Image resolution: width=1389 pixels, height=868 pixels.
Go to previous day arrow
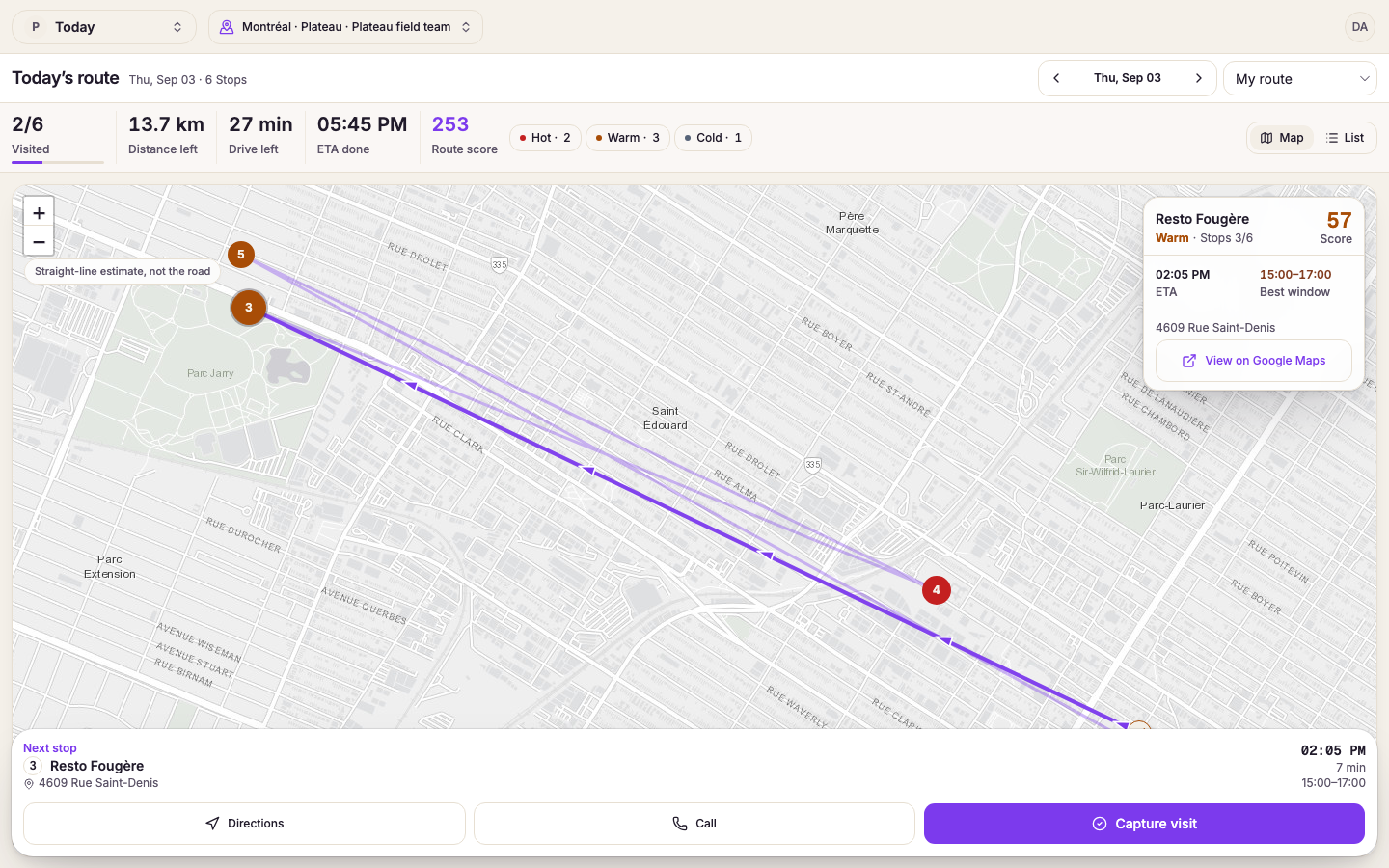[x=1056, y=78]
